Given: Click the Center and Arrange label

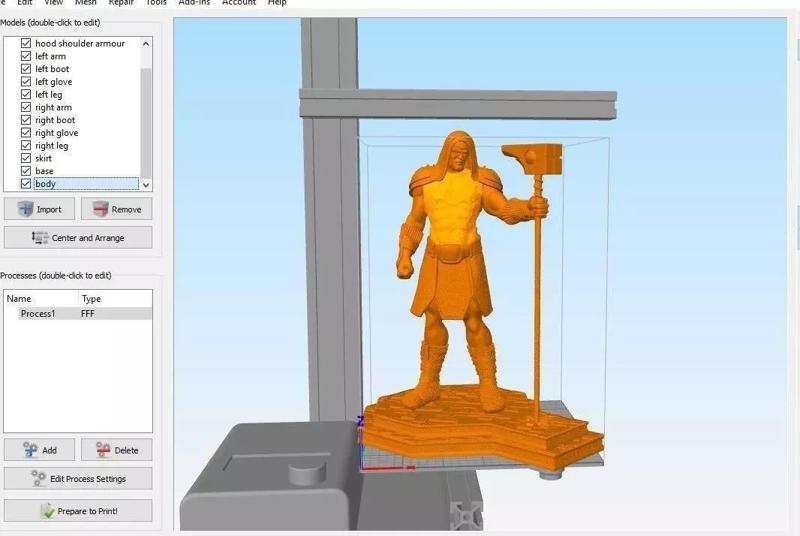Looking at the screenshot, I should (88, 238).
